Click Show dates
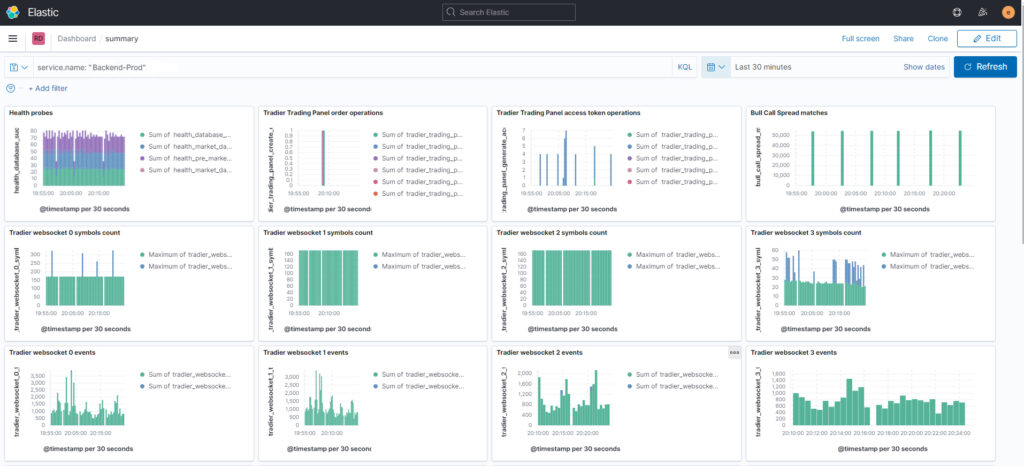Image resolution: width=1024 pixels, height=466 pixels. pos(923,67)
